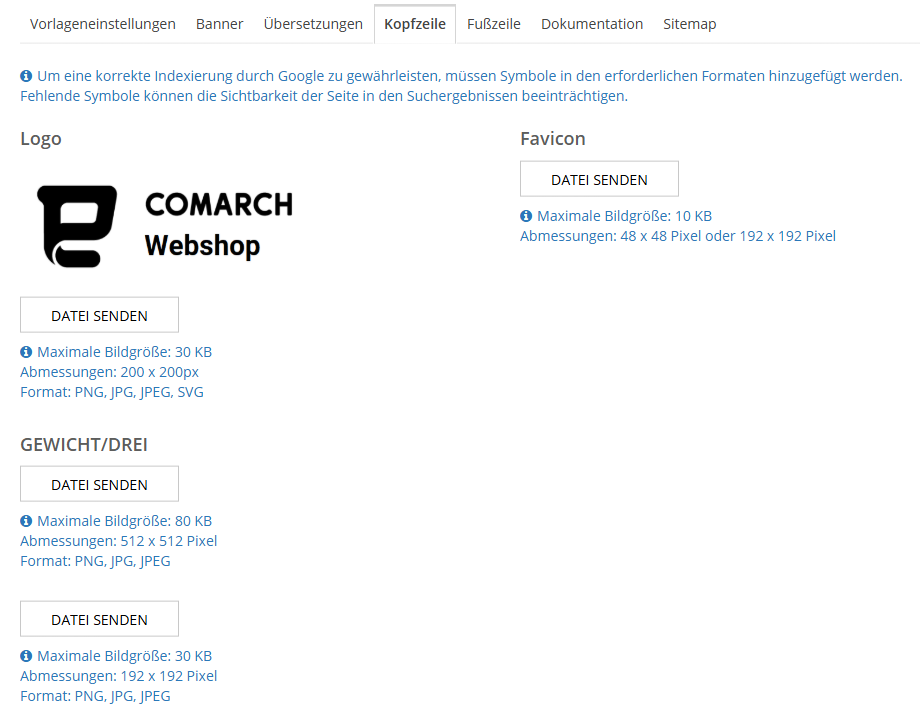Click DATEI SENDEN under Favicon
The height and width of the screenshot is (718, 920).
(x=599, y=179)
